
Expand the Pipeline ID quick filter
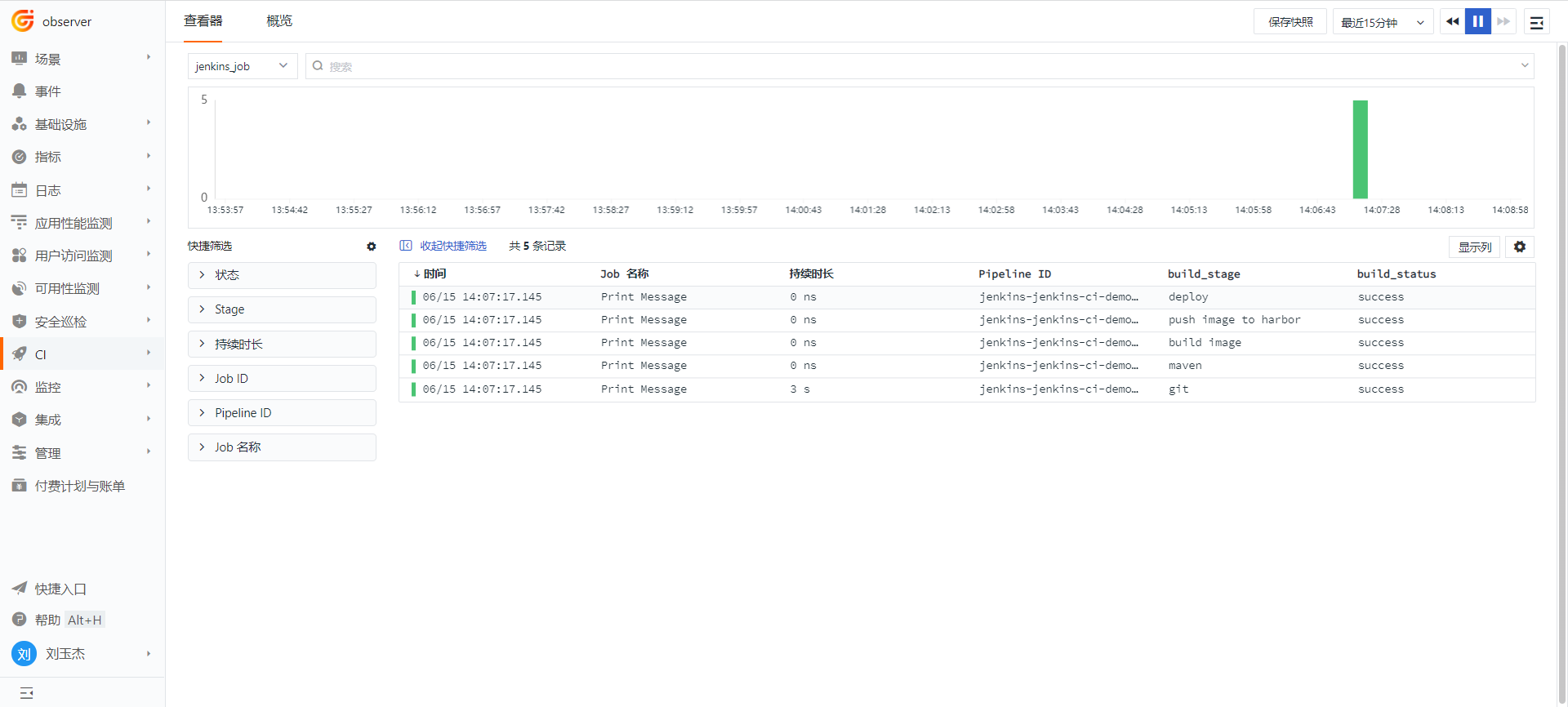tap(282, 413)
